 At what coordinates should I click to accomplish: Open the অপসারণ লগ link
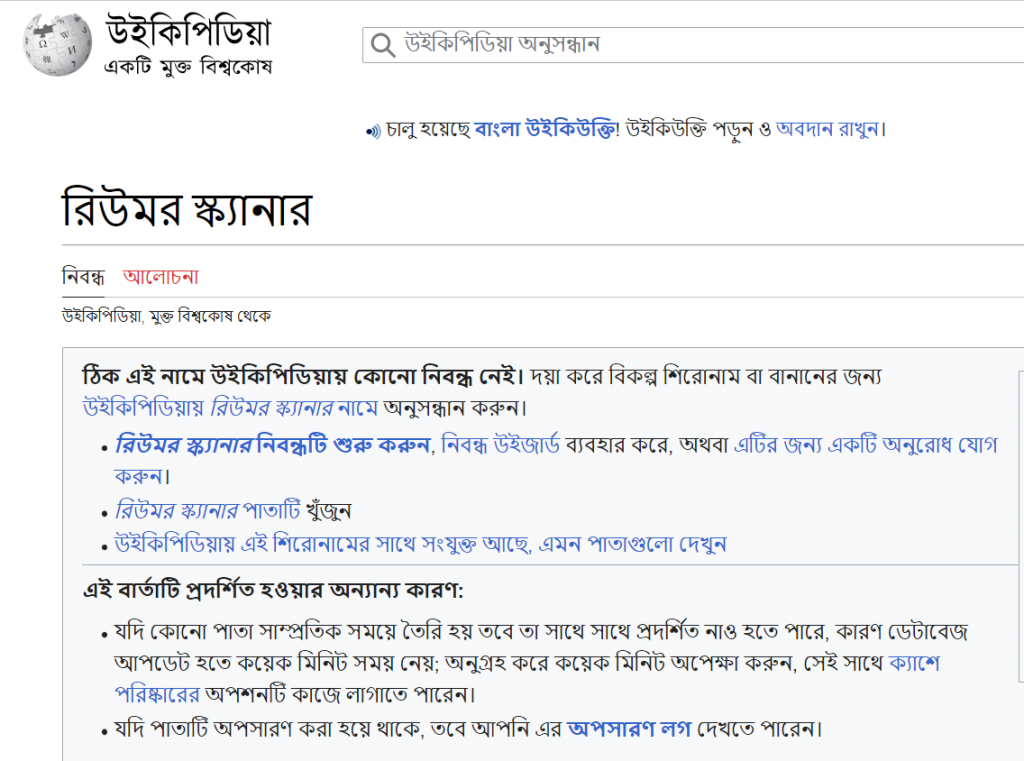coord(629,729)
